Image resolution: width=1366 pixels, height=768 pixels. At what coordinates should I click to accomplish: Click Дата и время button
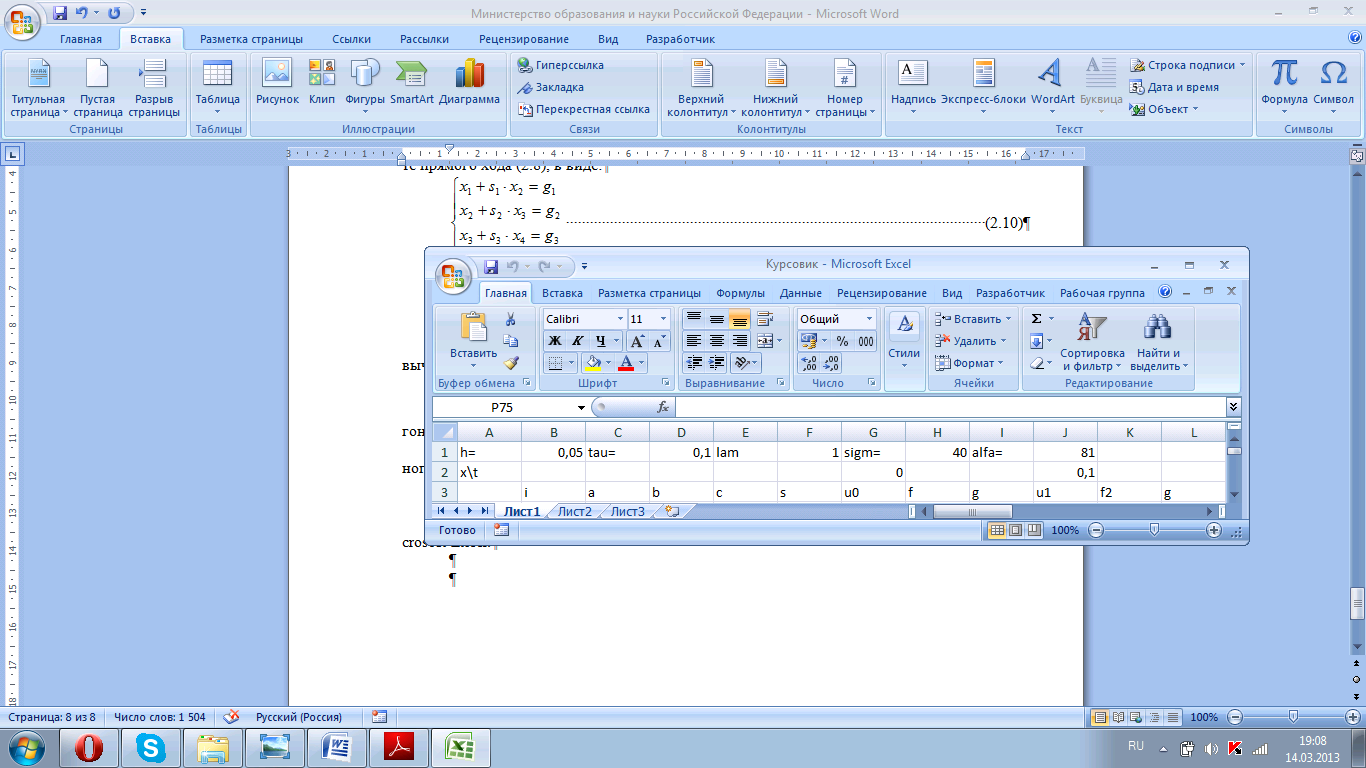1175,87
